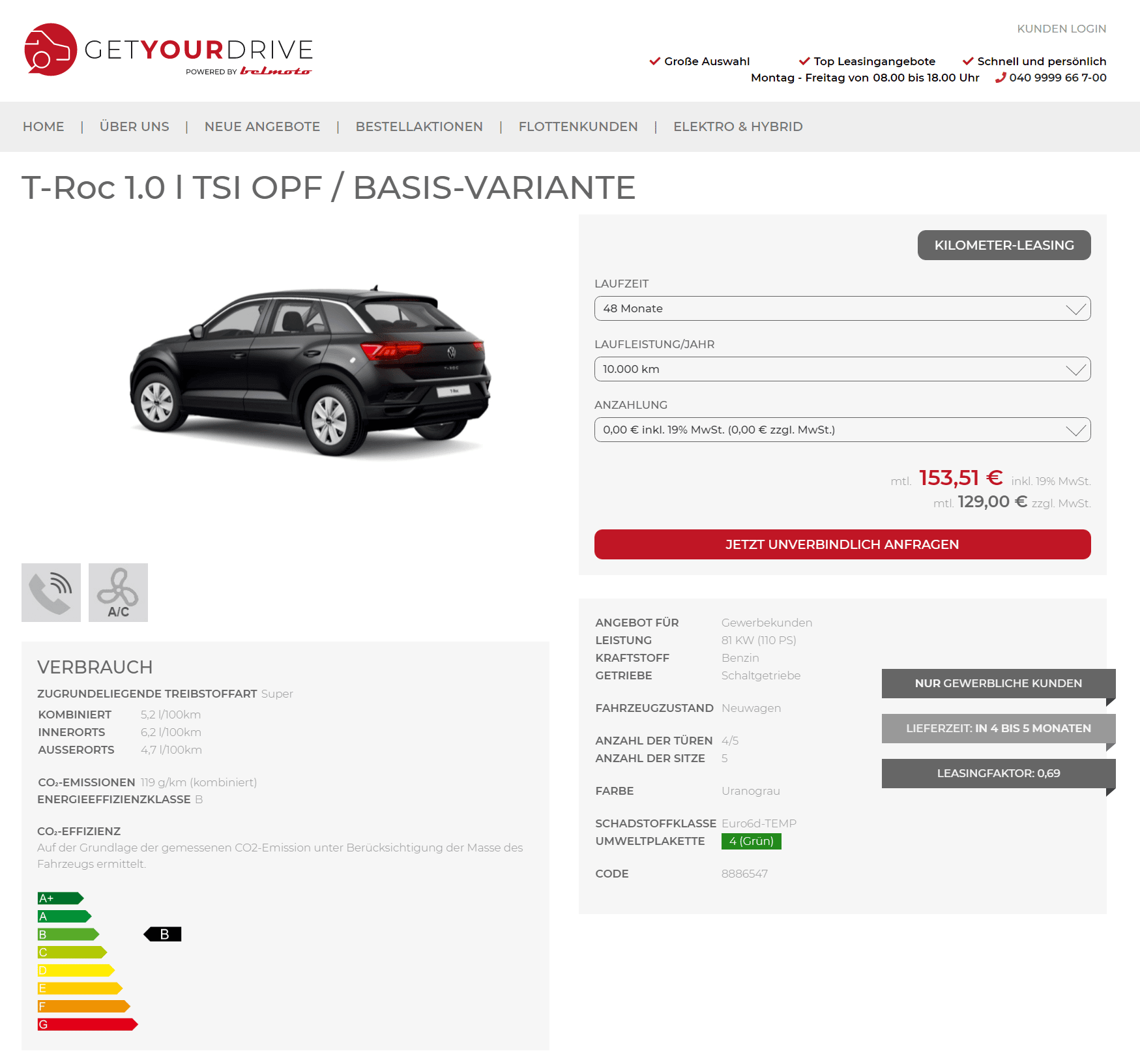
Task: Click the Schaltgetriebe value
Action: tap(761, 675)
